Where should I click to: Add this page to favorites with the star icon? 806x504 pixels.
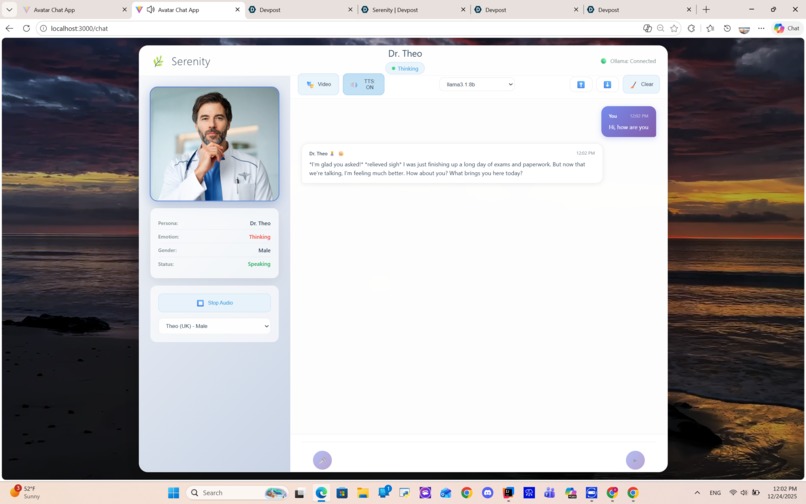click(x=674, y=28)
